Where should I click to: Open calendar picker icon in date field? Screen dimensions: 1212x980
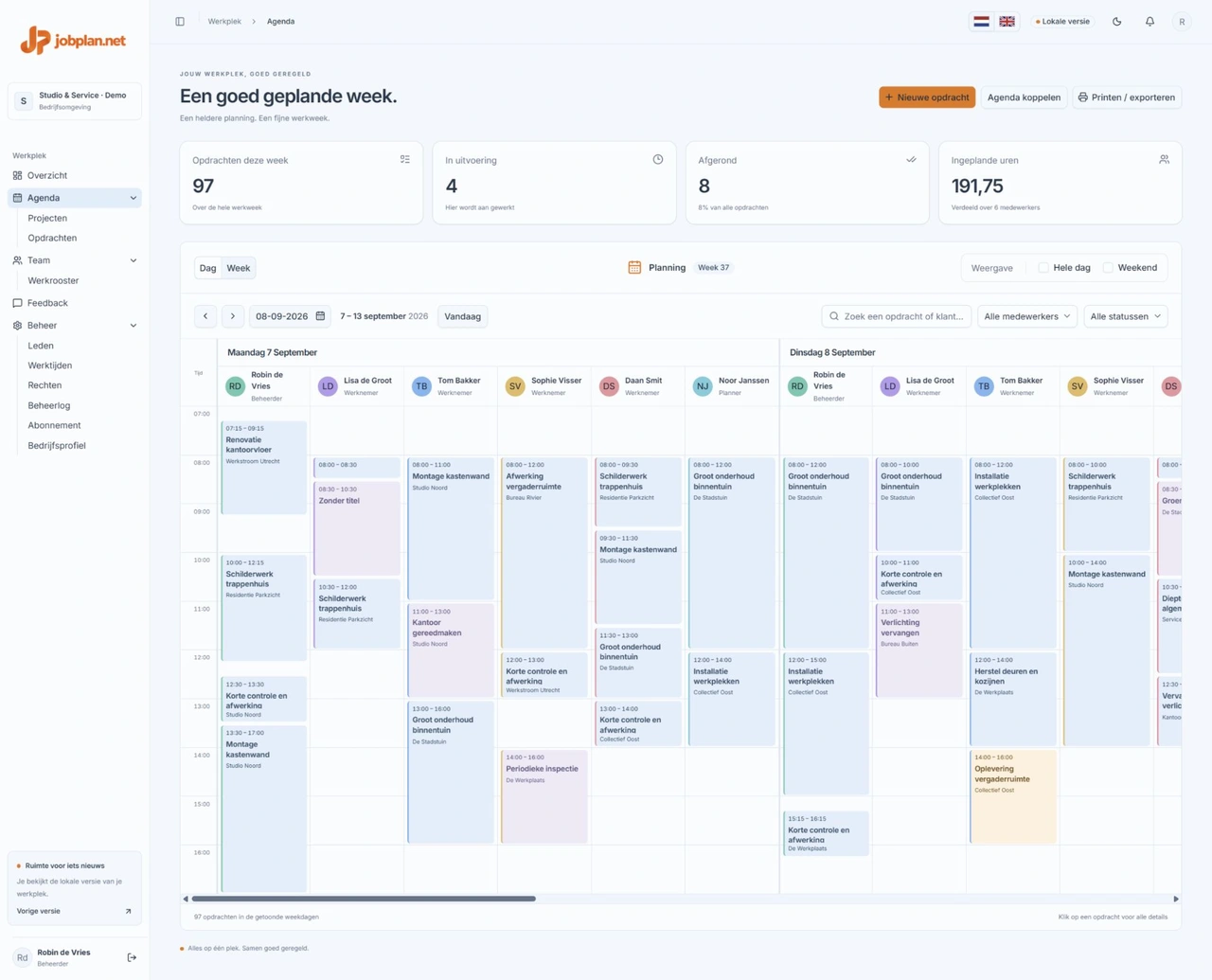click(320, 316)
